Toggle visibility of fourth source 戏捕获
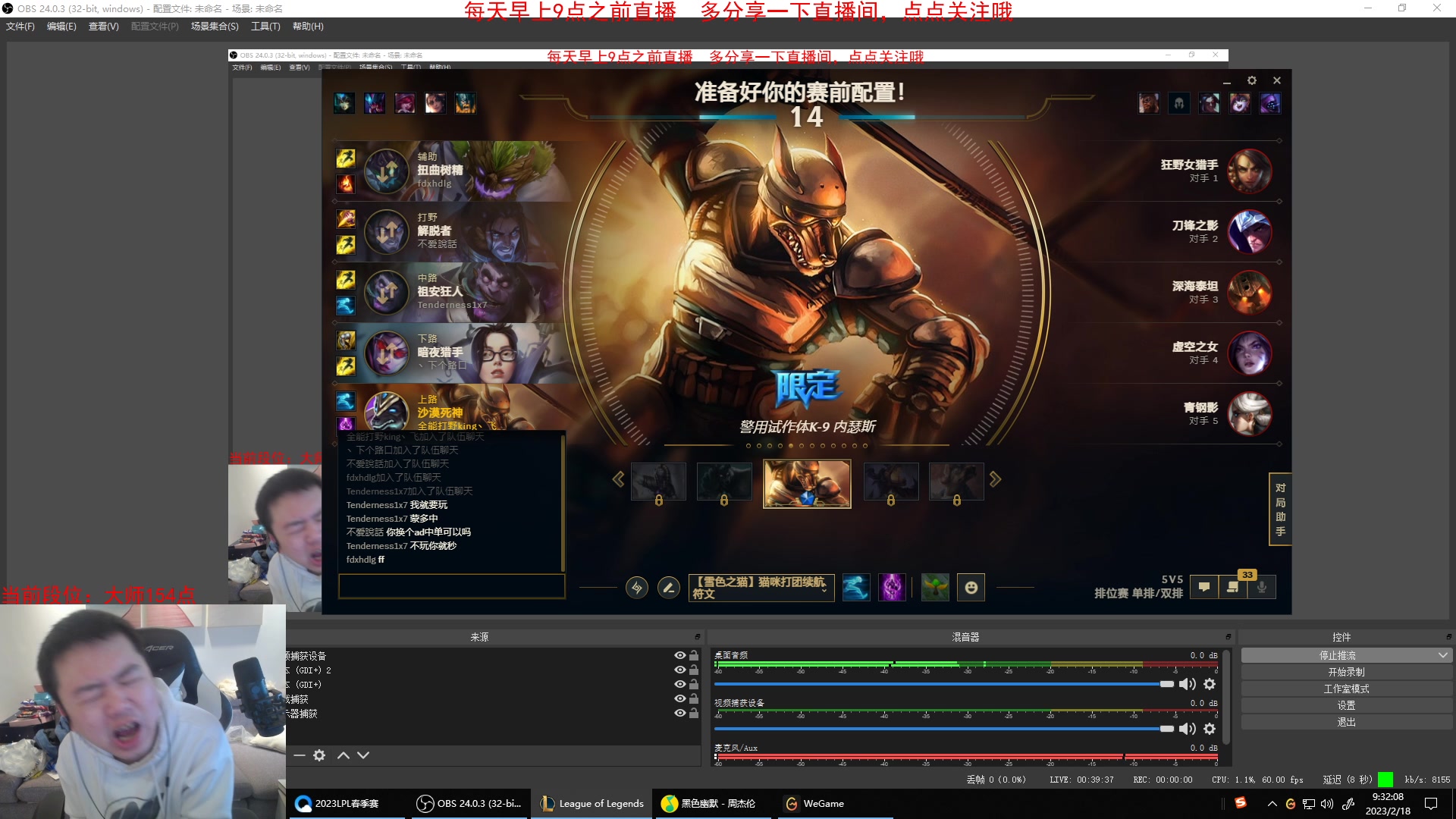 tap(680, 699)
